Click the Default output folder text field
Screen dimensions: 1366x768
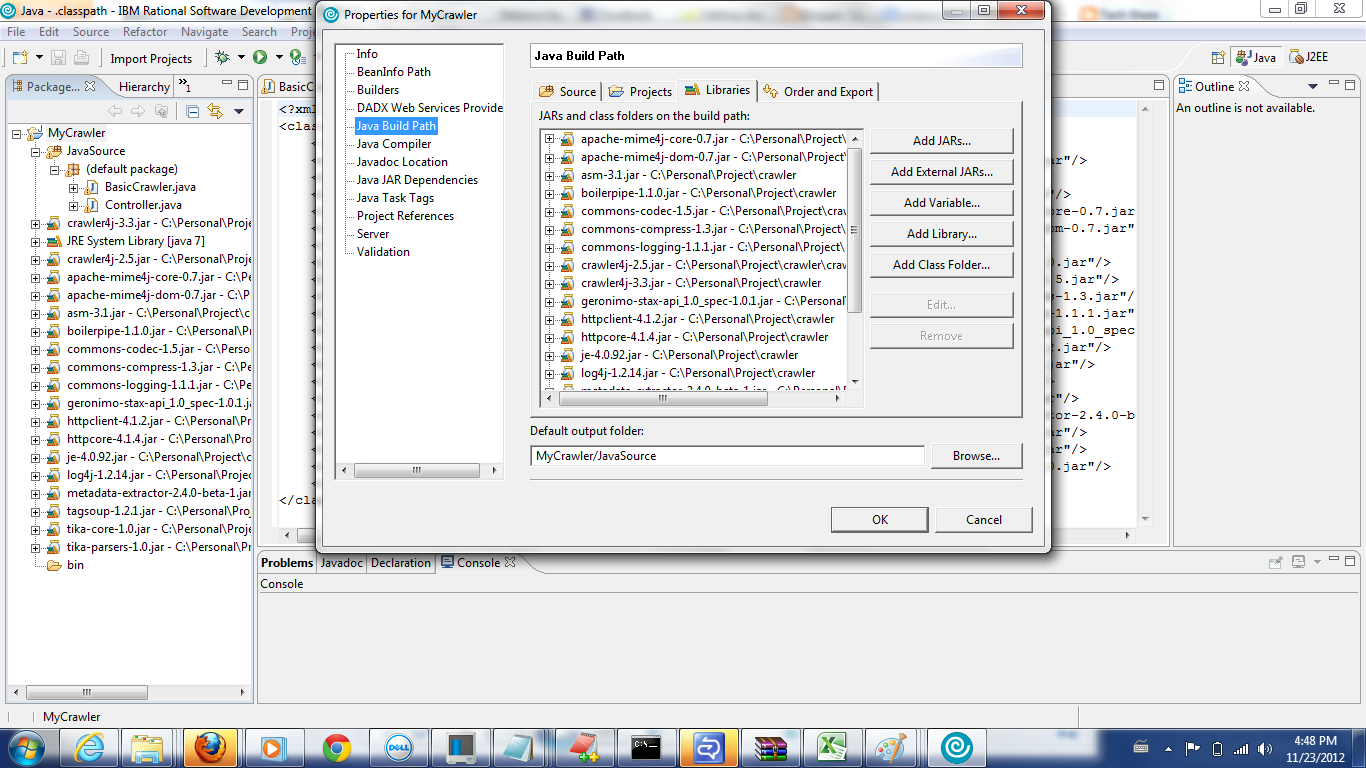728,456
